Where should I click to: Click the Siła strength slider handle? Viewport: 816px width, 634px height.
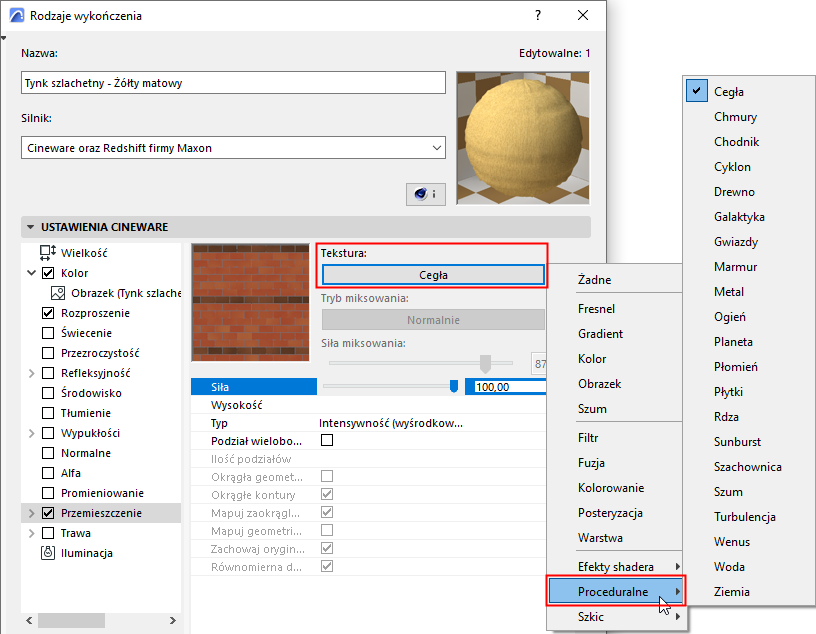tap(454, 386)
